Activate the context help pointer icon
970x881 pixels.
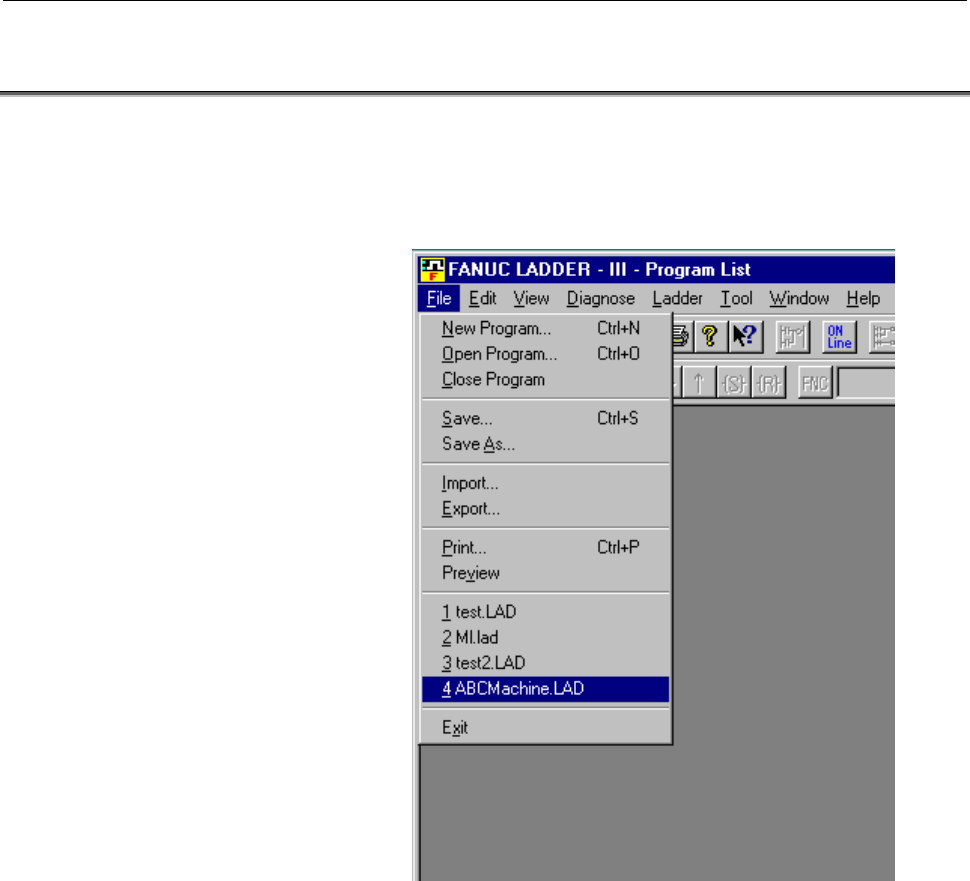coord(745,337)
